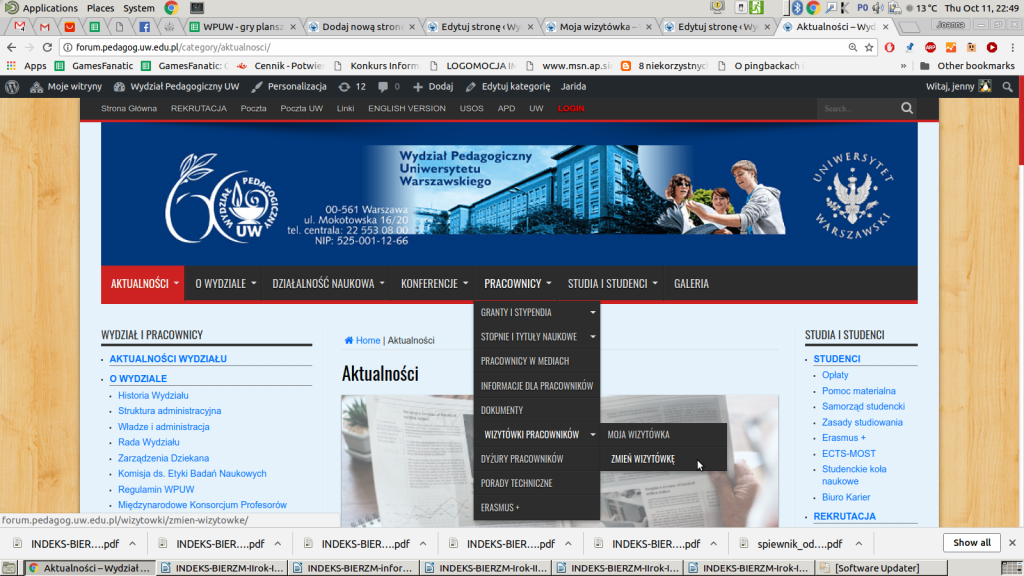
Task: Close the downloads bar
Action: (1012, 543)
